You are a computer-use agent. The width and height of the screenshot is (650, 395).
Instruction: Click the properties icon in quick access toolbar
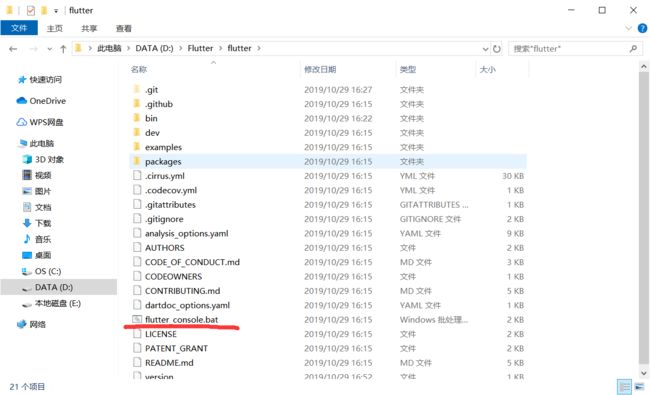(31, 10)
